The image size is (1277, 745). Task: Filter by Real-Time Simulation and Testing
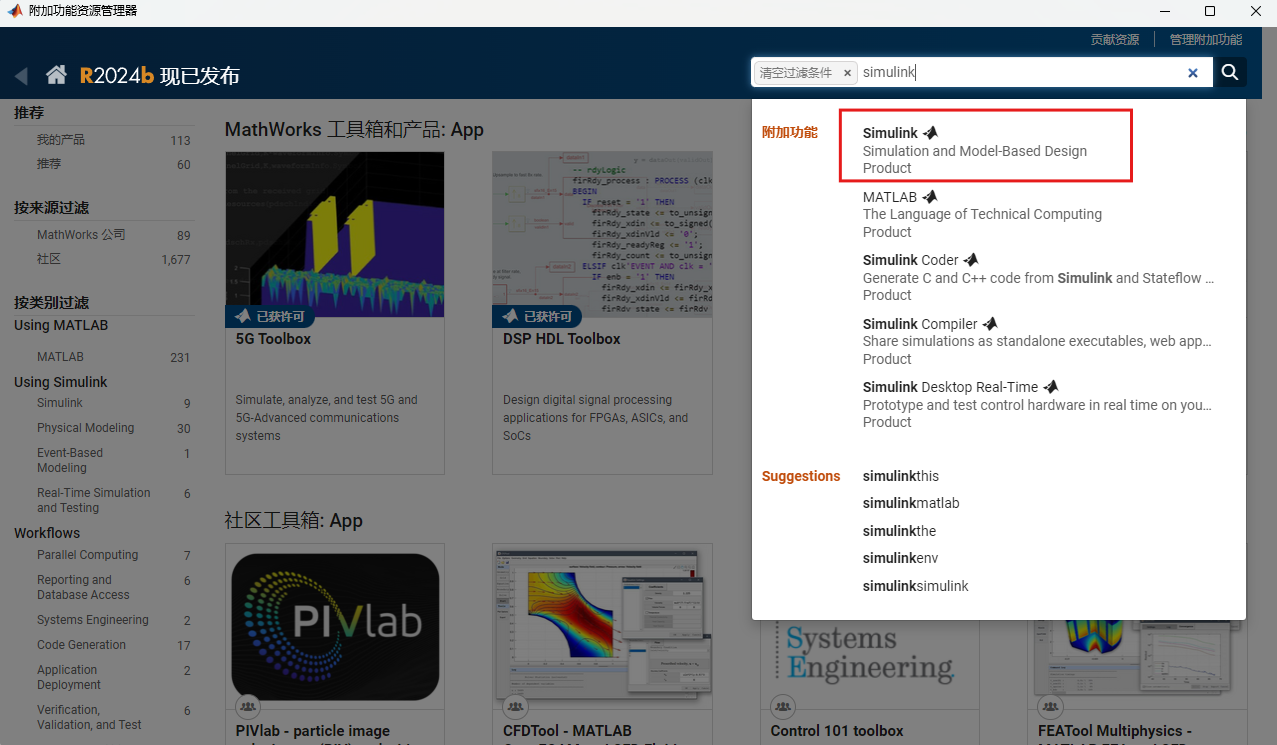click(x=93, y=500)
